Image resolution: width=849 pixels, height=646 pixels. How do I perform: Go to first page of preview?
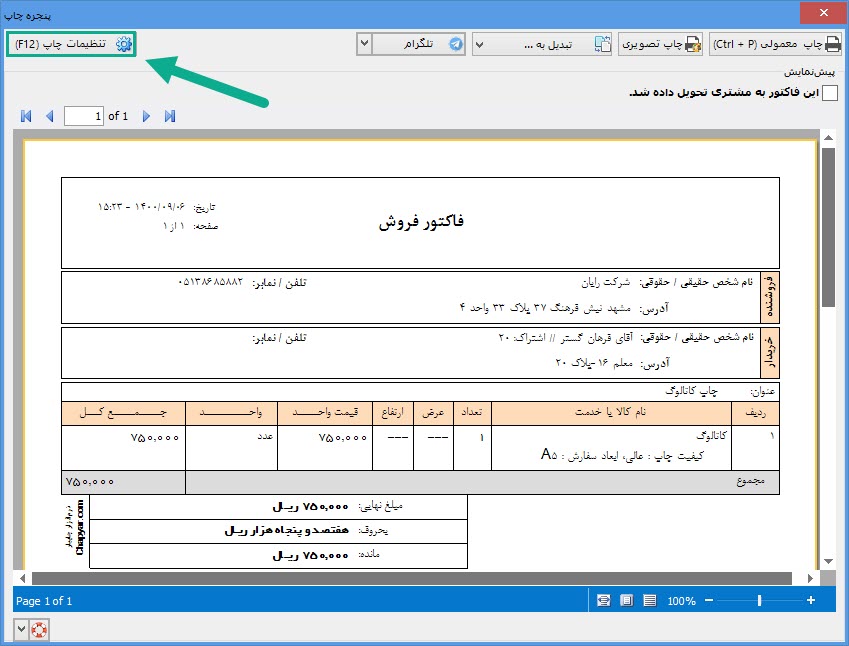[x=26, y=116]
